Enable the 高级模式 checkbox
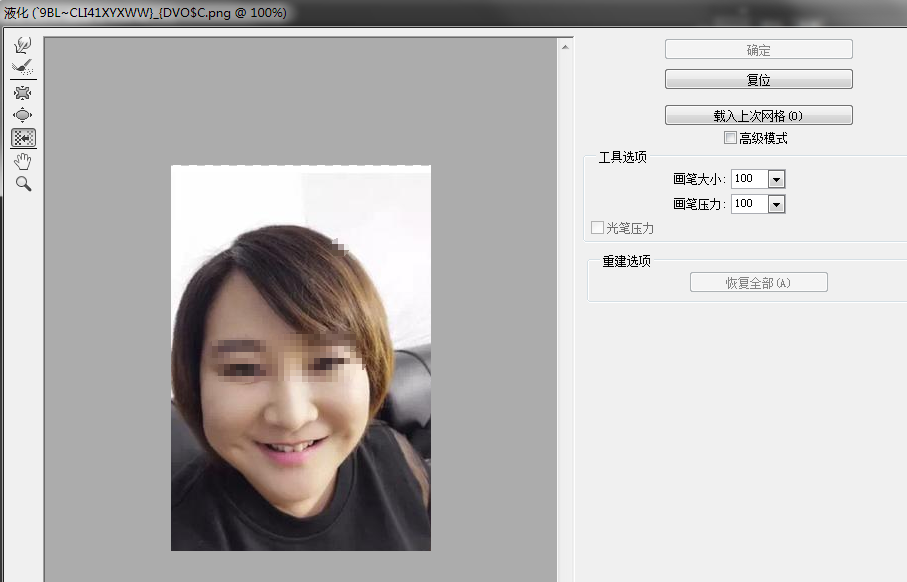This screenshot has width=907, height=582. pyautogui.click(x=730, y=138)
